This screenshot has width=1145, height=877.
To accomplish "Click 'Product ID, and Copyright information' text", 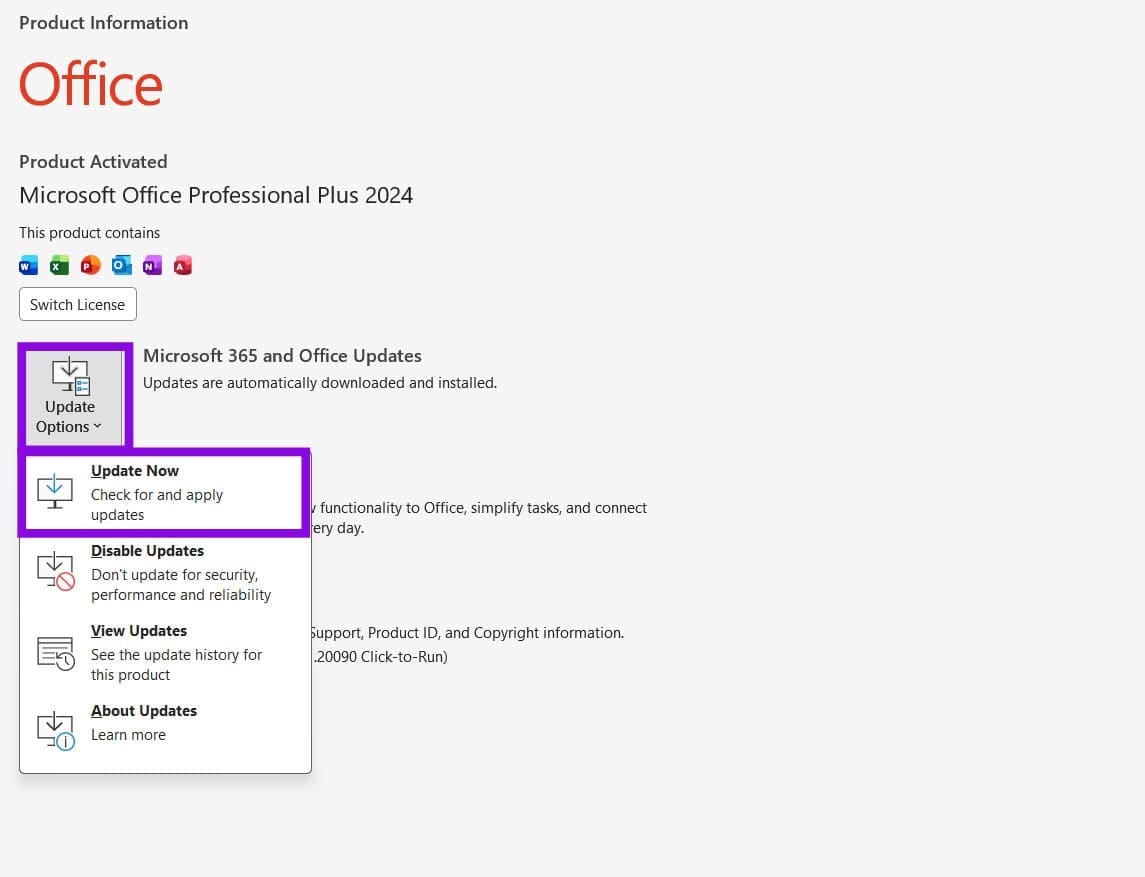I will (x=496, y=632).
